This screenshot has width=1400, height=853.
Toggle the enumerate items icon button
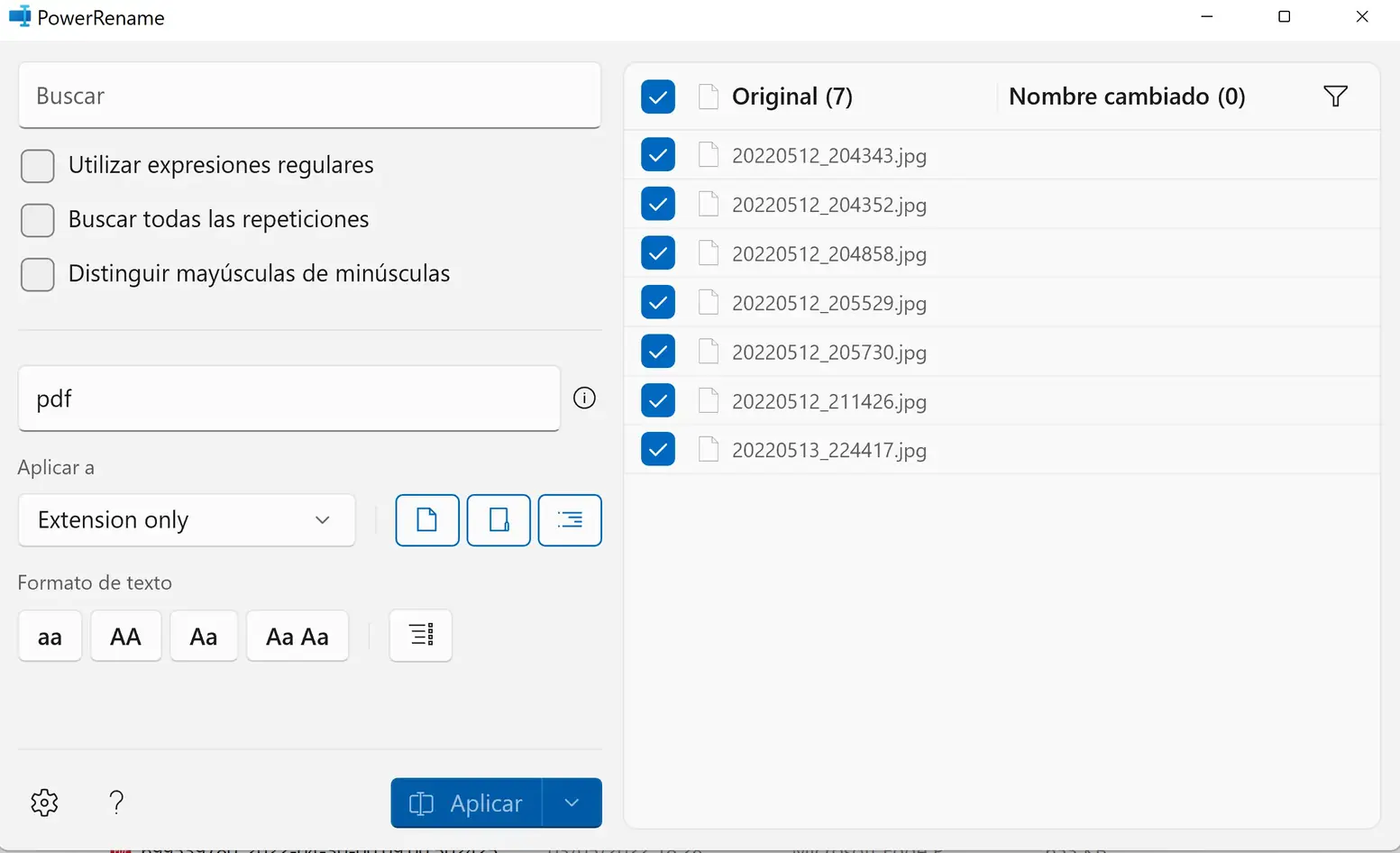tap(421, 636)
